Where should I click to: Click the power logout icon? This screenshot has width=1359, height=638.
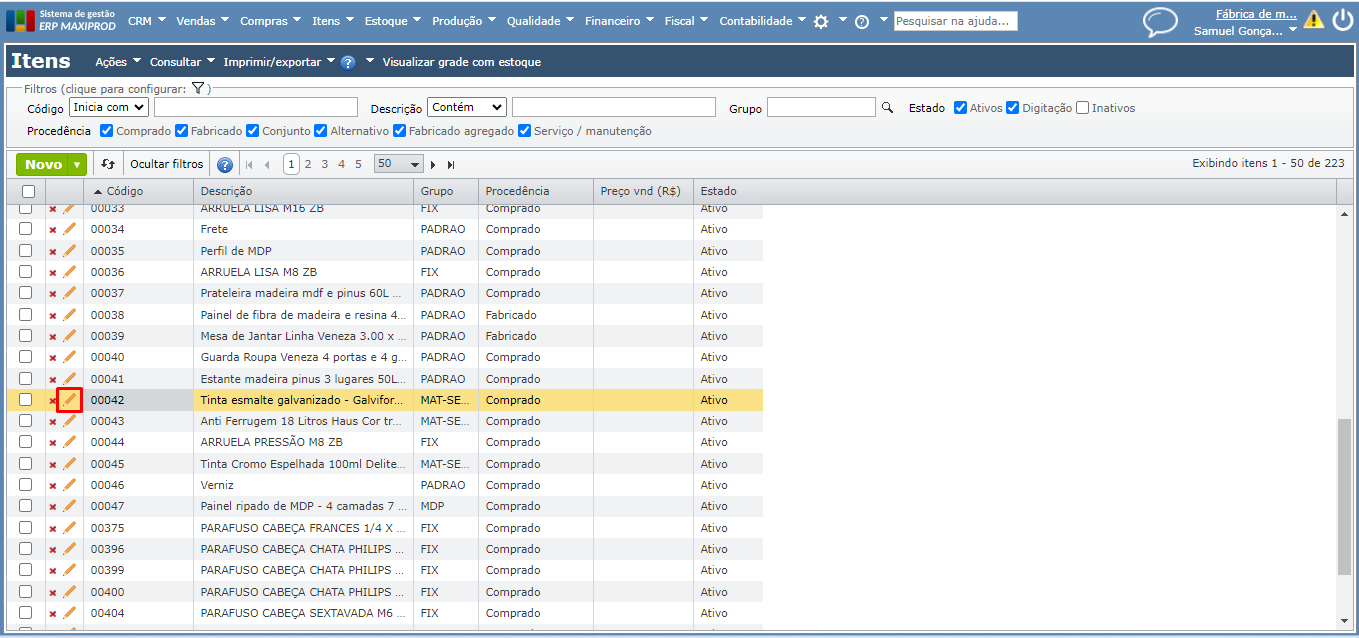[x=1342, y=20]
